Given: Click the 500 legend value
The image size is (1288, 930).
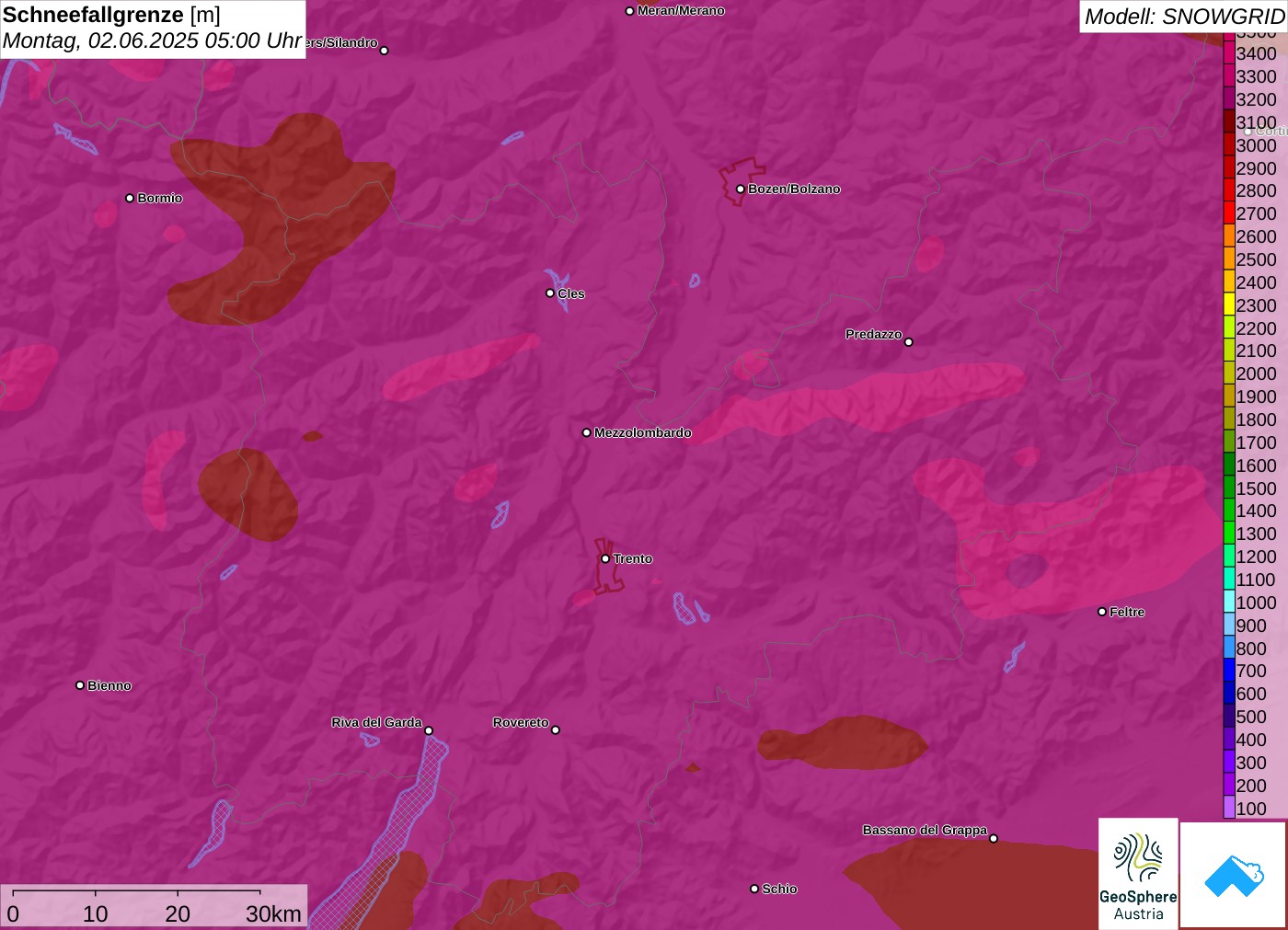Looking at the screenshot, I should 1251,717.
